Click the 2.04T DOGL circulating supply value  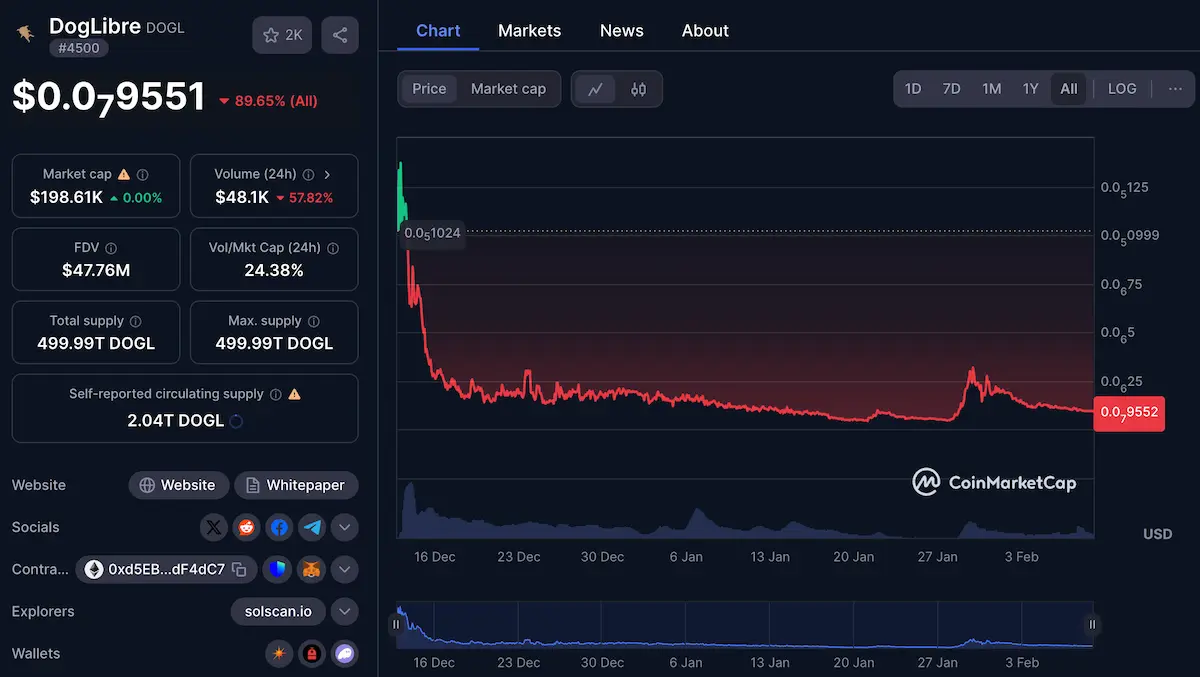175,420
